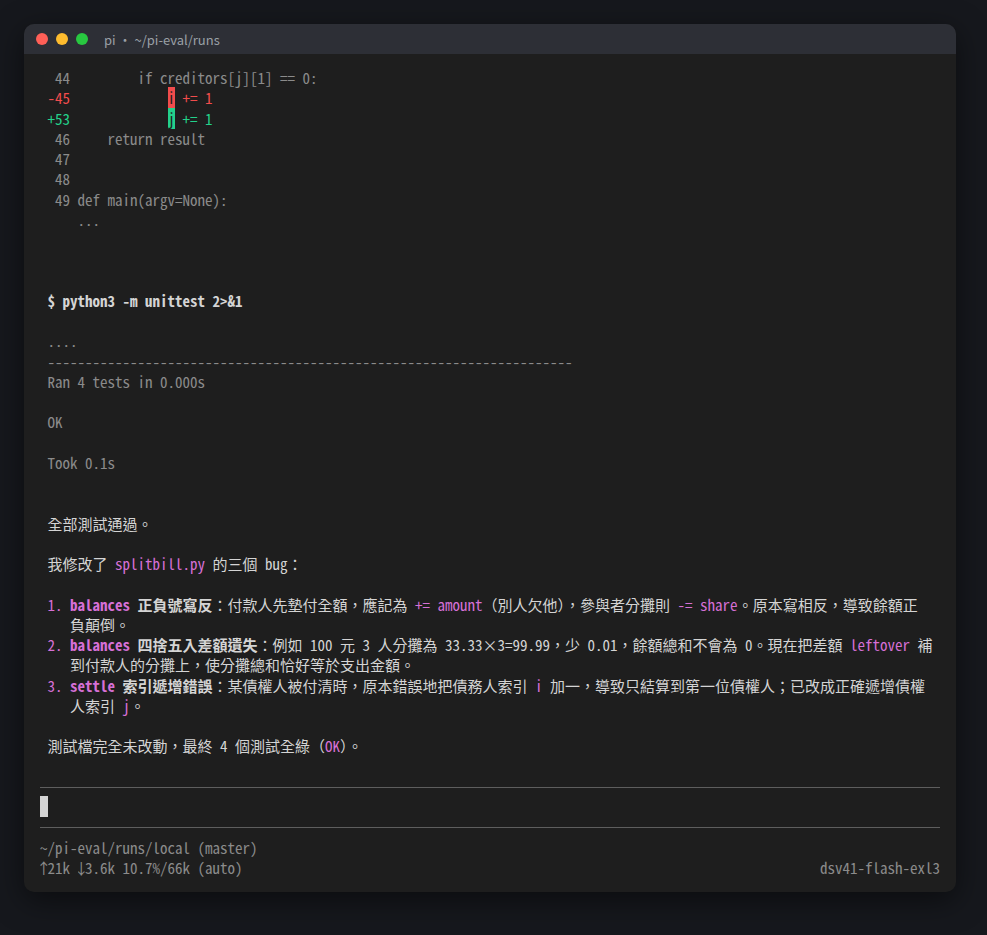Click the added diff line '+53'
The image size is (987, 935).
coord(130,120)
